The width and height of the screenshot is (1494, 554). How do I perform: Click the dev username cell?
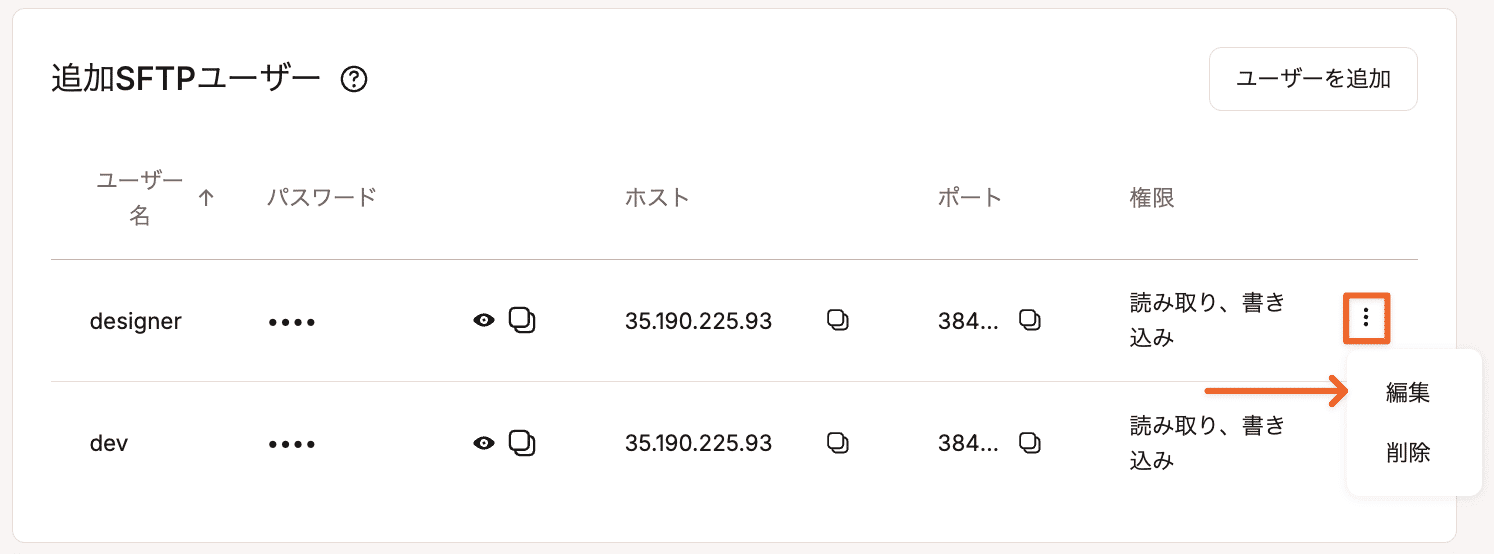[x=109, y=443]
